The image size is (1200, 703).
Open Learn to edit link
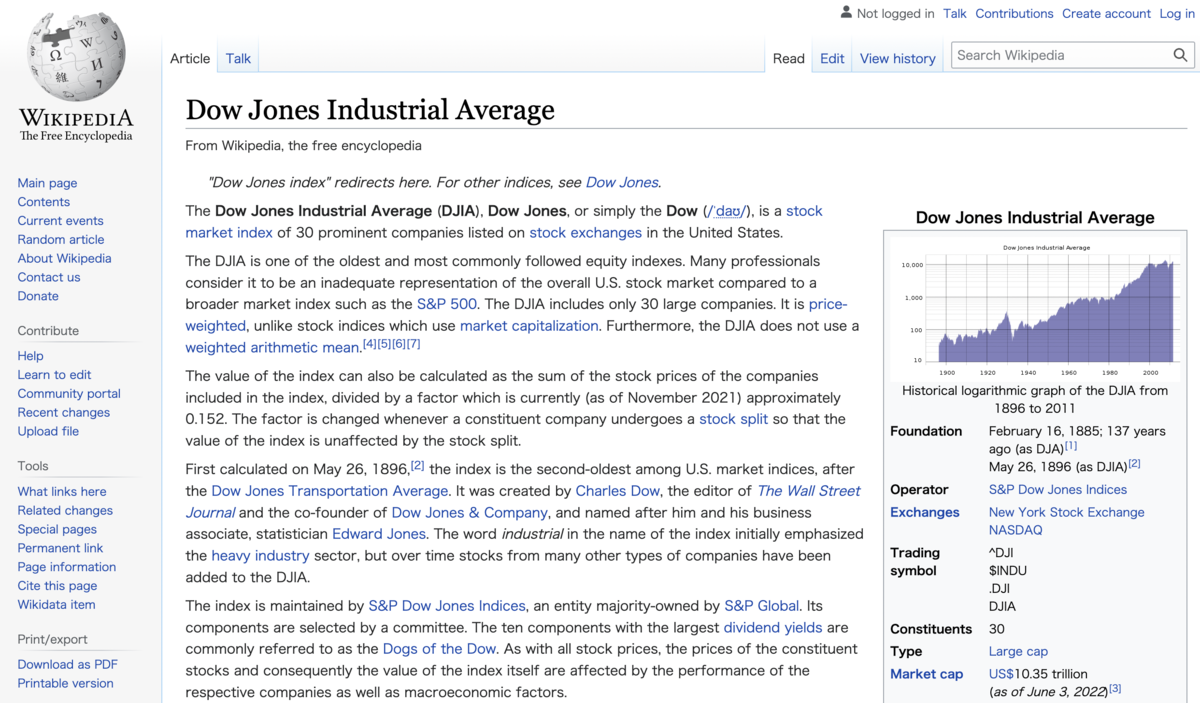[54, 375]
